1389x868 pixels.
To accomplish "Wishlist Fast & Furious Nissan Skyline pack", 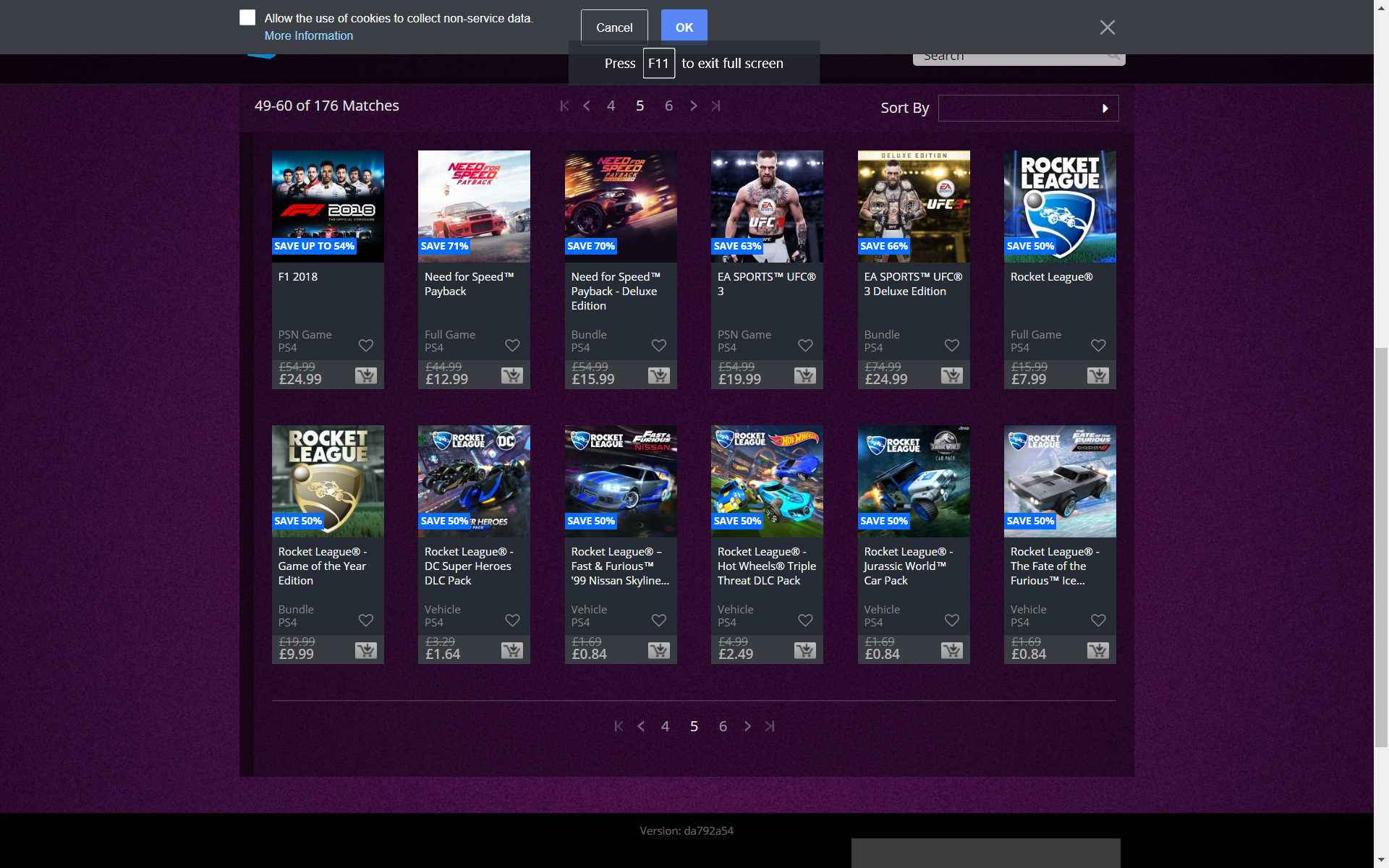I will (x=659, y=621).
